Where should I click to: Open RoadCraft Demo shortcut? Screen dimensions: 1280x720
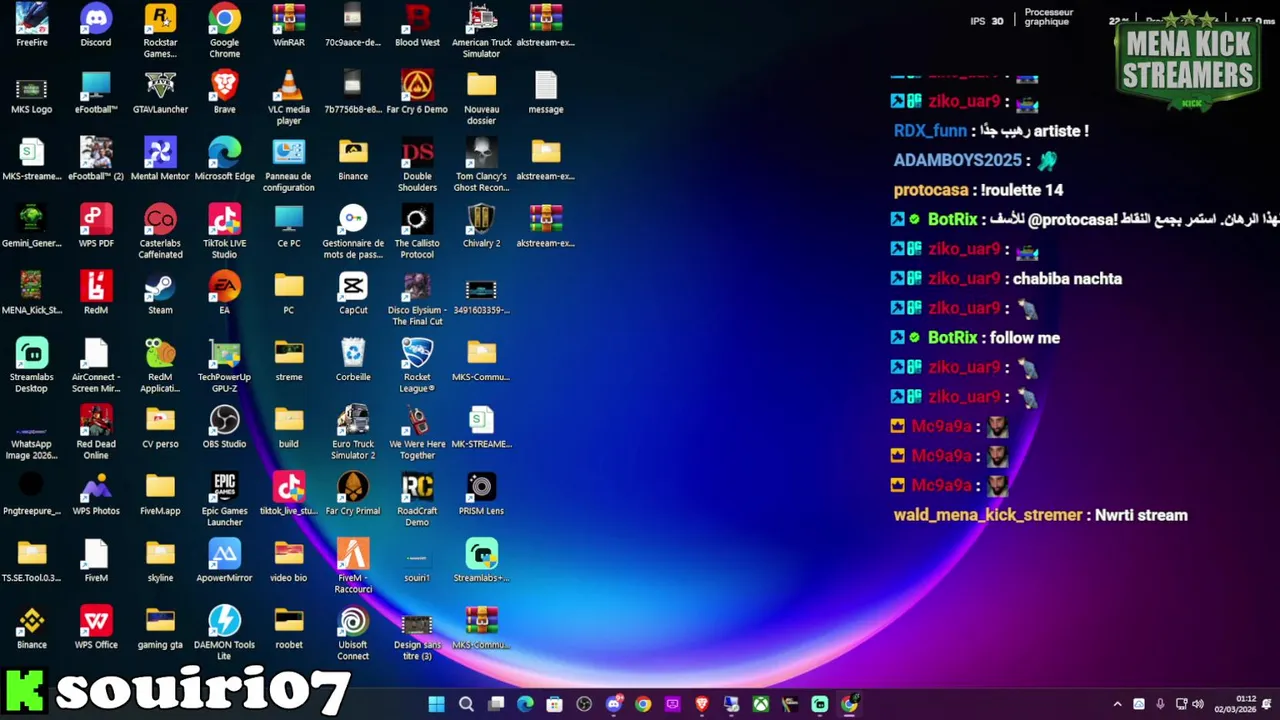[x=417, y=499]
